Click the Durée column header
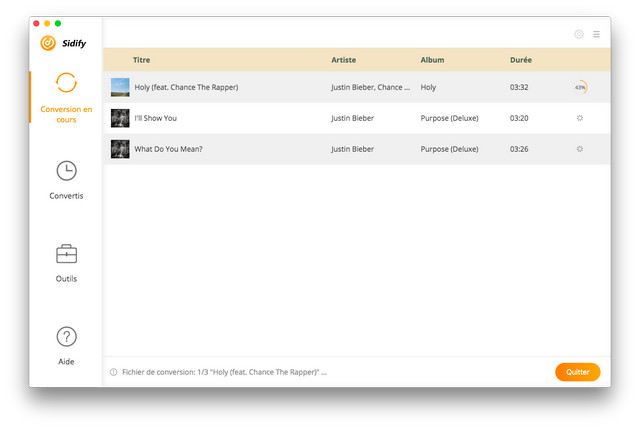The height and width of the screenshot is (429, 640). 521,60
